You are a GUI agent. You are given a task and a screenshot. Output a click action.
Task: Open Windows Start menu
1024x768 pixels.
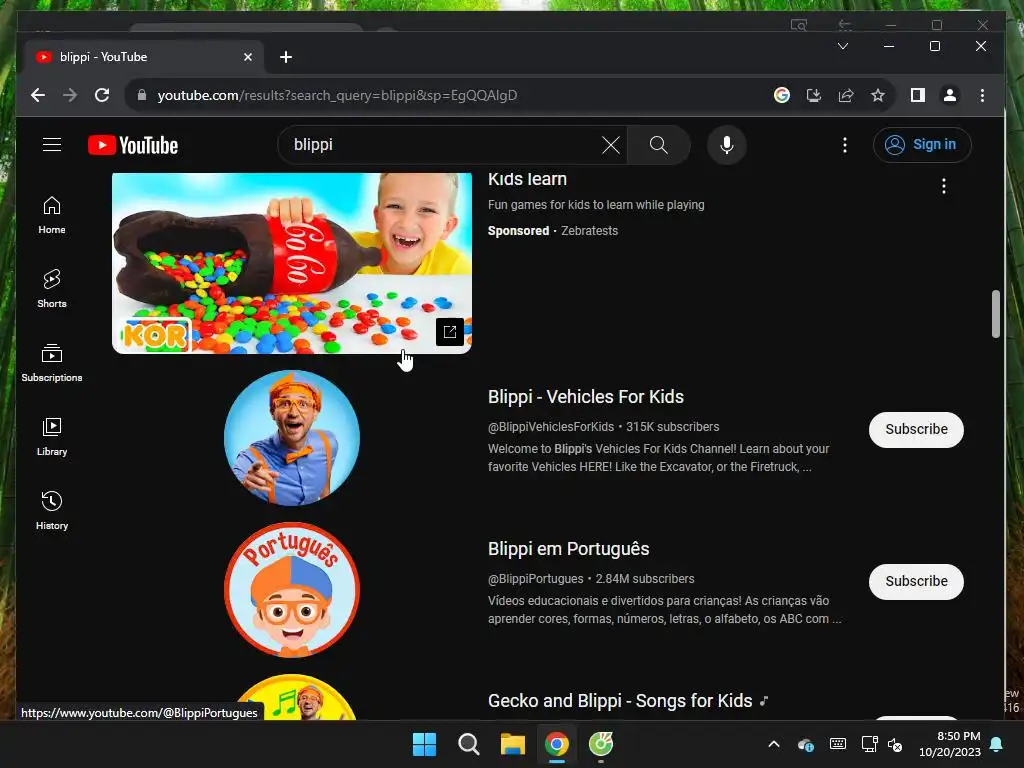(x=424, y=744)
